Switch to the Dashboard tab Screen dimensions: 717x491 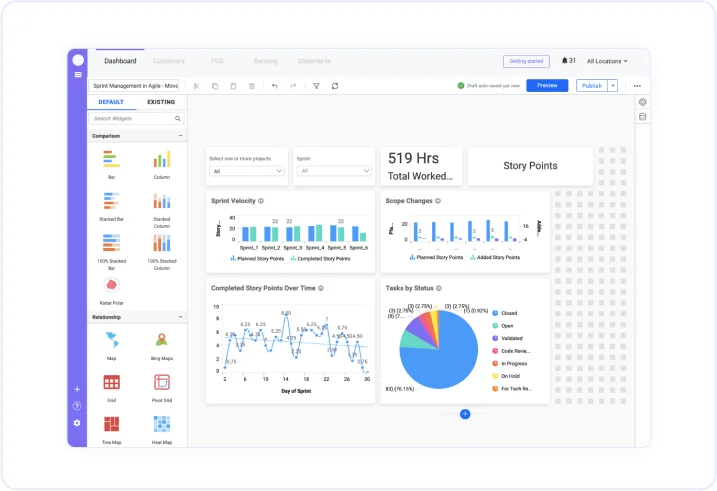[120, 61]
